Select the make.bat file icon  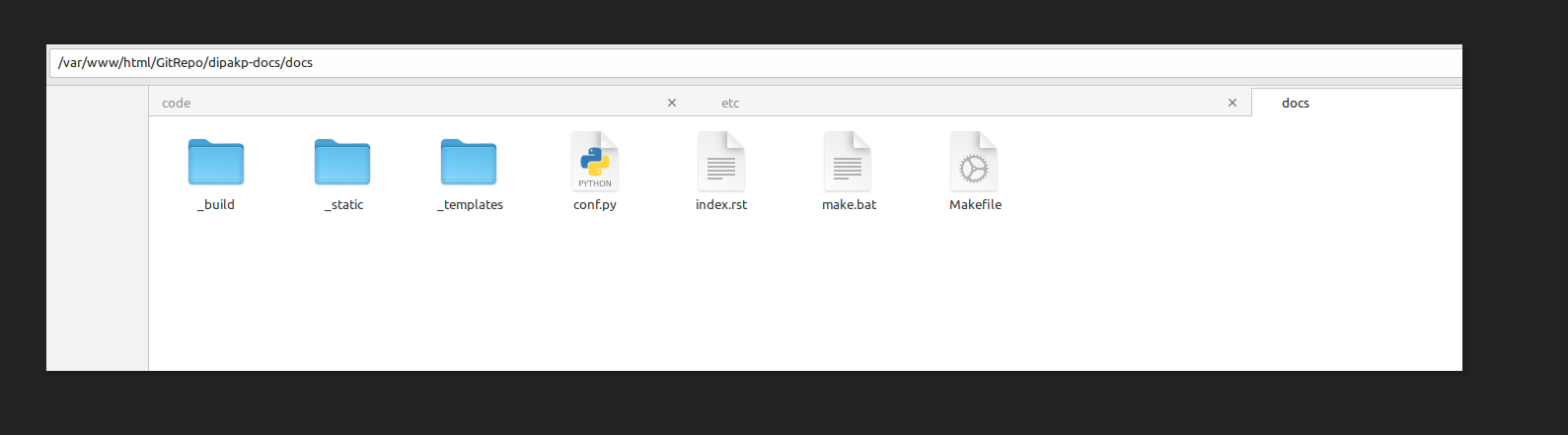pyautogui.click(x=848, y=162)
